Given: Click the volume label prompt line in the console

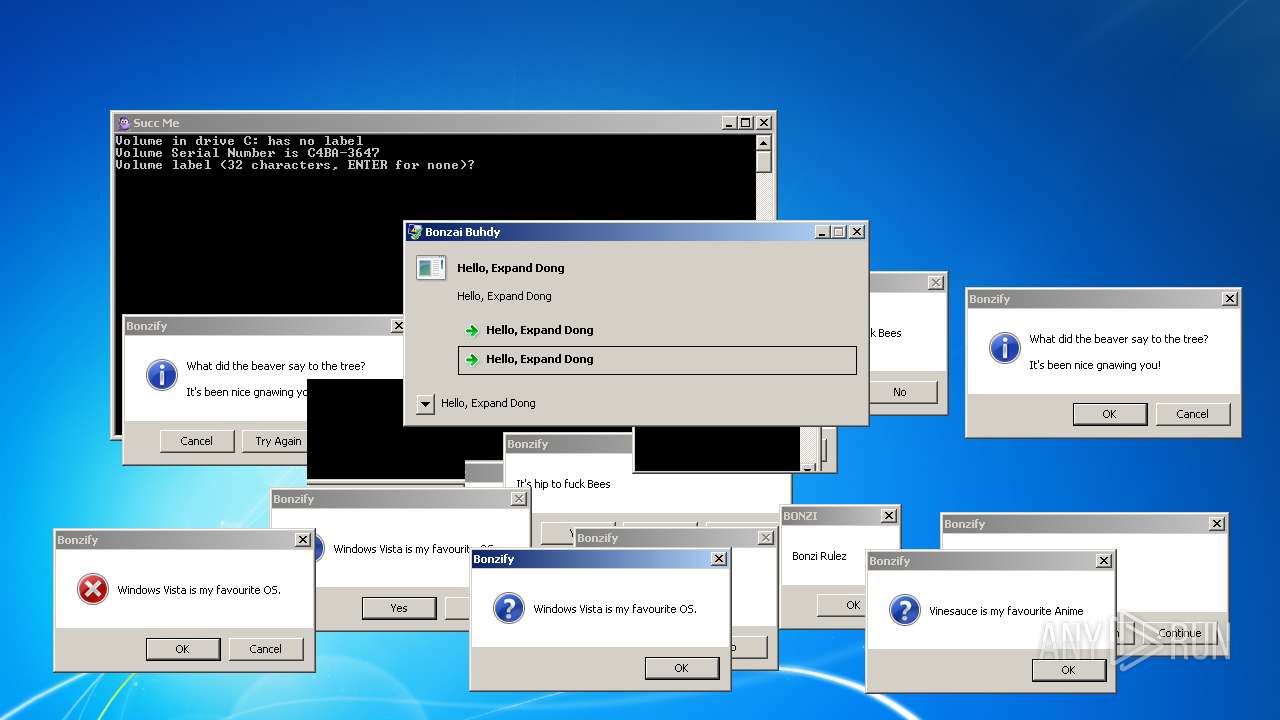Looking at the screenshot, I should coord(295,165).
